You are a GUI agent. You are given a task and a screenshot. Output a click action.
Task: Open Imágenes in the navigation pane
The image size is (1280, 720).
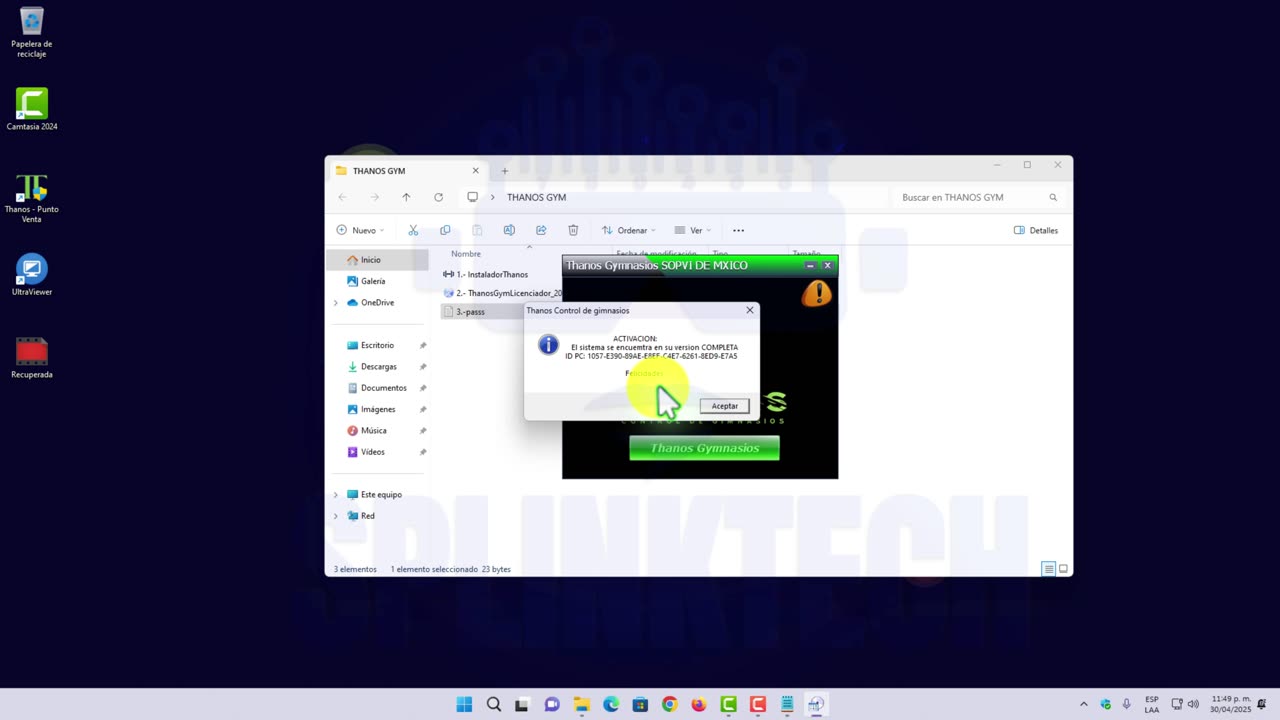pos(378,409)
